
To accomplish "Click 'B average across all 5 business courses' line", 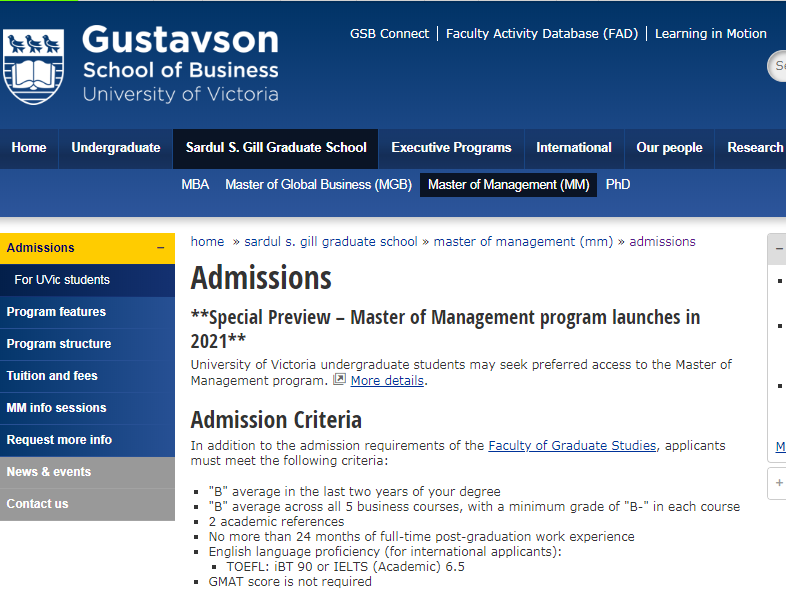I will coord(474,507).
